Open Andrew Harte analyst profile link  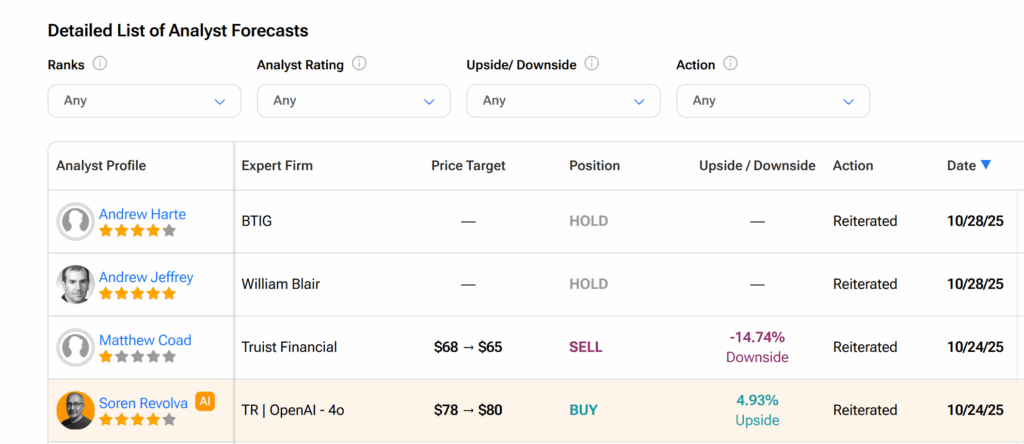click(142, 214)
